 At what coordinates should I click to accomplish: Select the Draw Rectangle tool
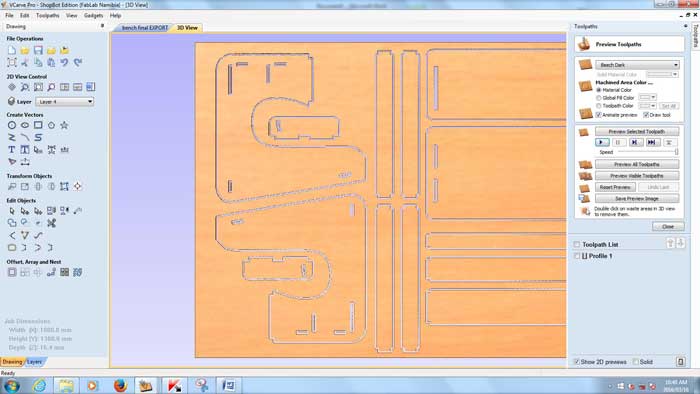point(38,125)
